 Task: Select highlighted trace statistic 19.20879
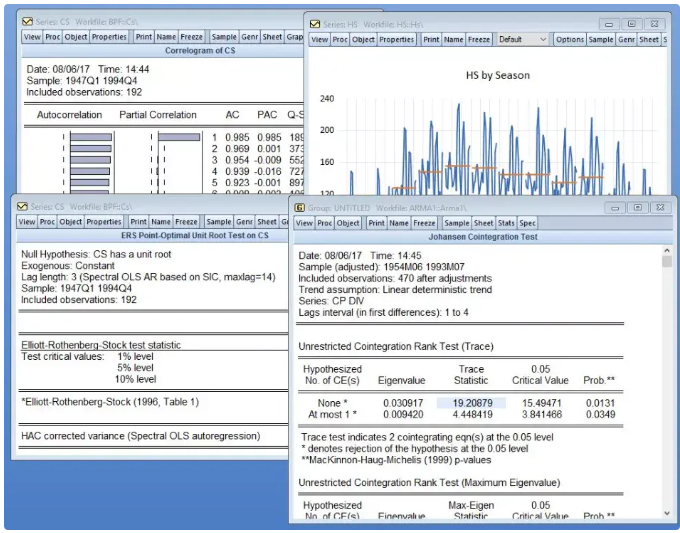click(472, 403)
